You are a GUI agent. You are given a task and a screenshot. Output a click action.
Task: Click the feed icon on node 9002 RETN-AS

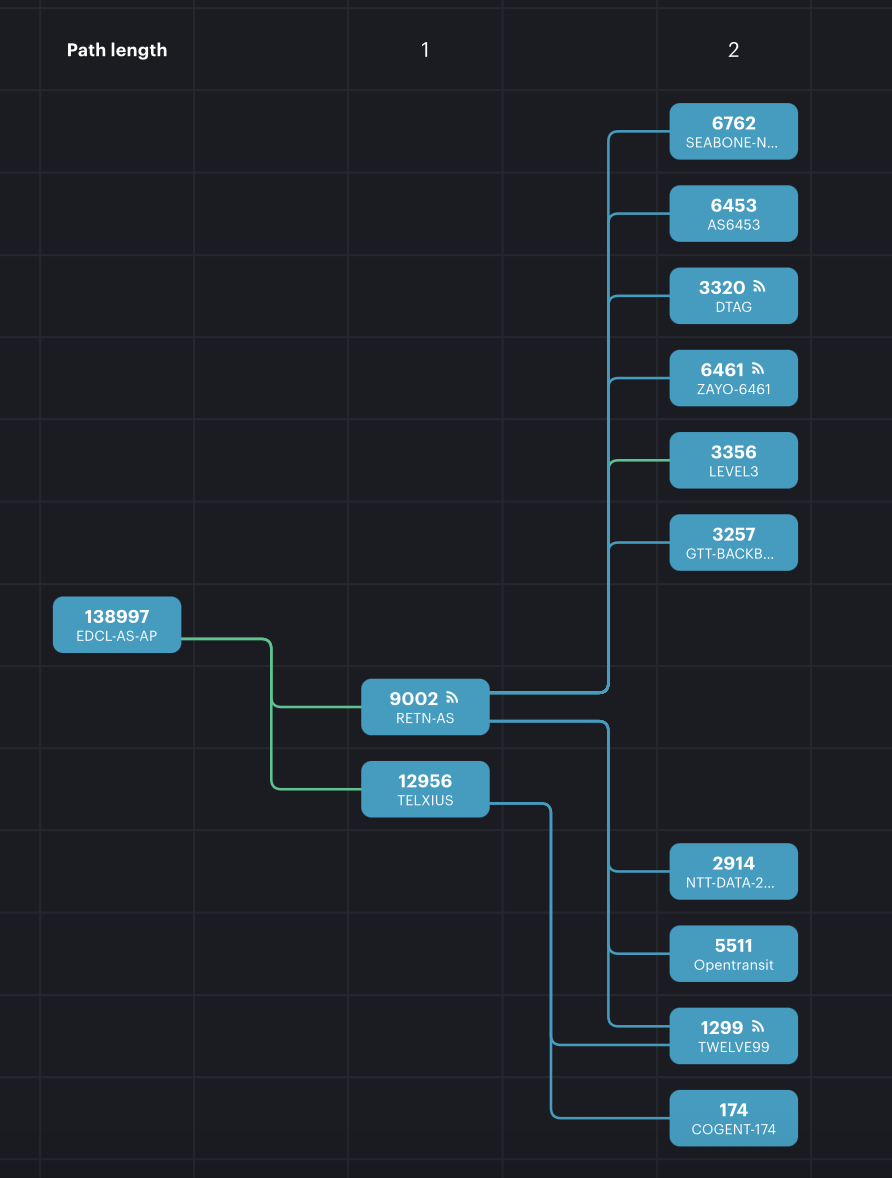(452, 698)
